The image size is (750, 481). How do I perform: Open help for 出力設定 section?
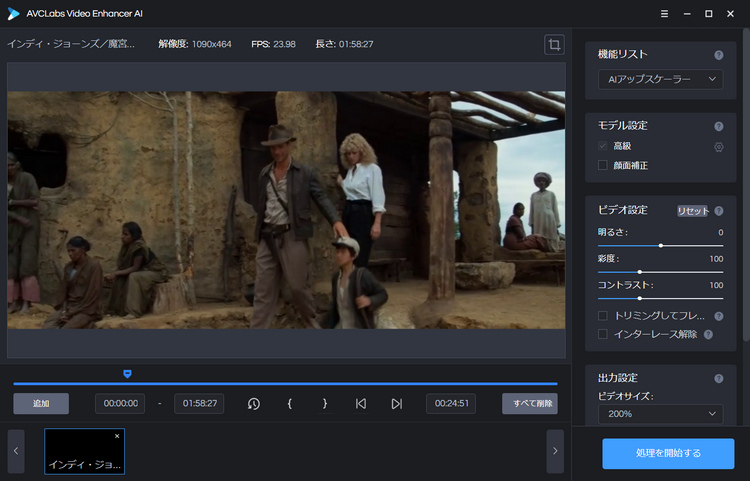click(718, 379)
